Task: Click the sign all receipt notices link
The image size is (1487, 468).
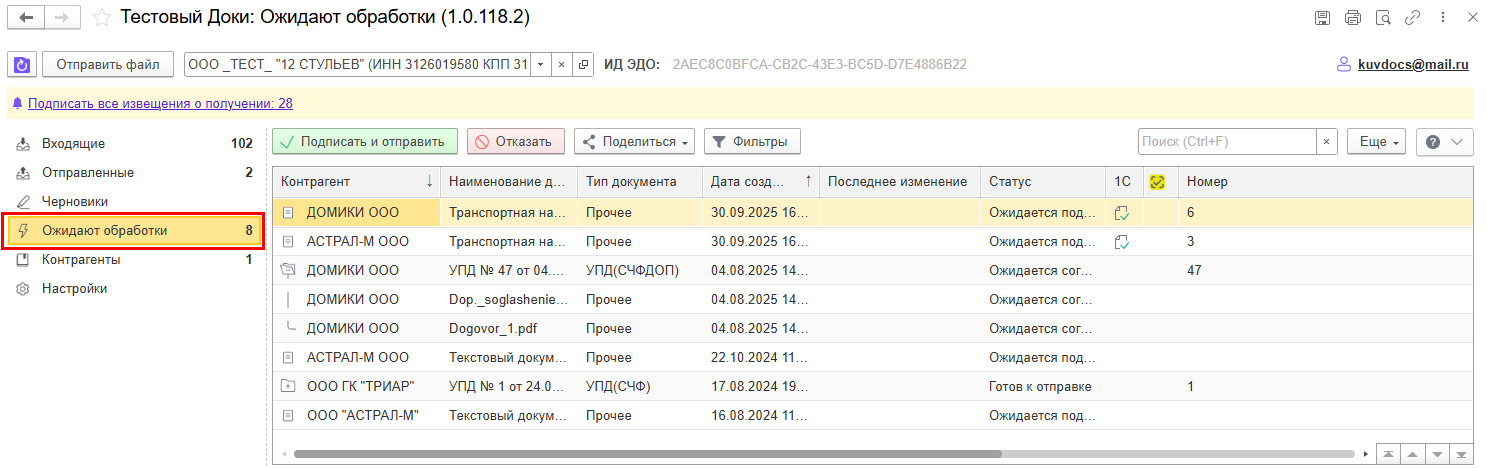Action: tap(160, 103)
